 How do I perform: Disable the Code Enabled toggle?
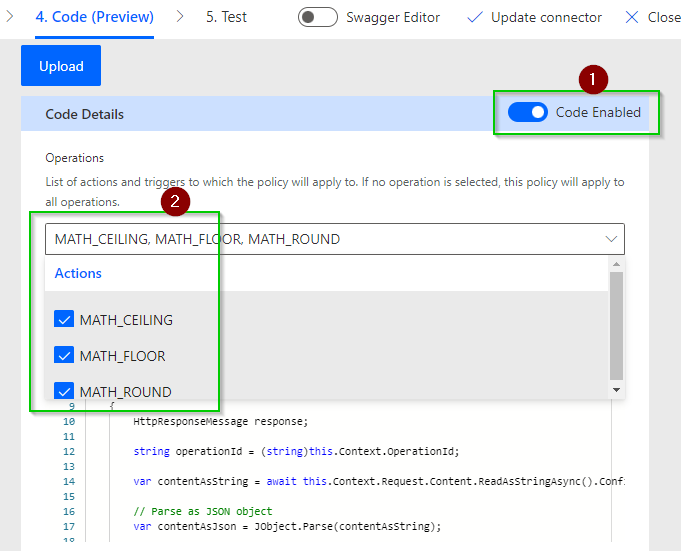pos(527,112)
